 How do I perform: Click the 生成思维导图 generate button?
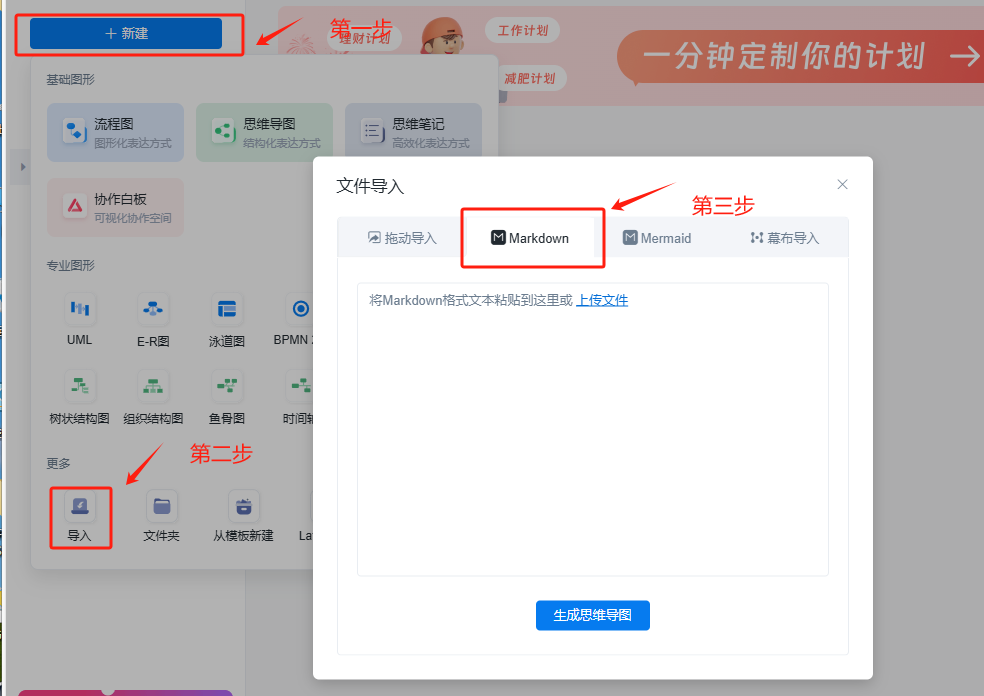(592, 615)
